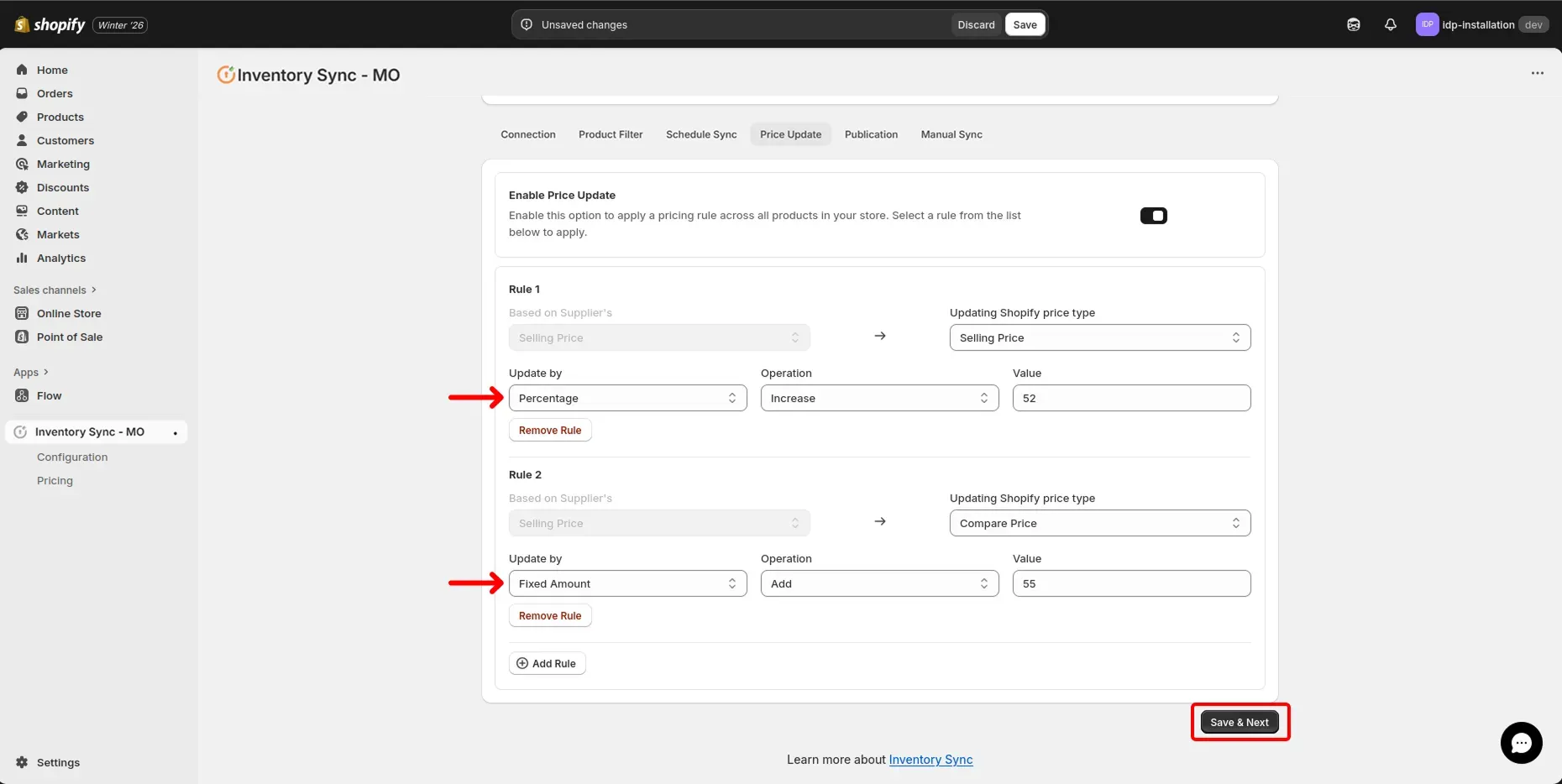Select Products in the sidebar

[60, 117]
